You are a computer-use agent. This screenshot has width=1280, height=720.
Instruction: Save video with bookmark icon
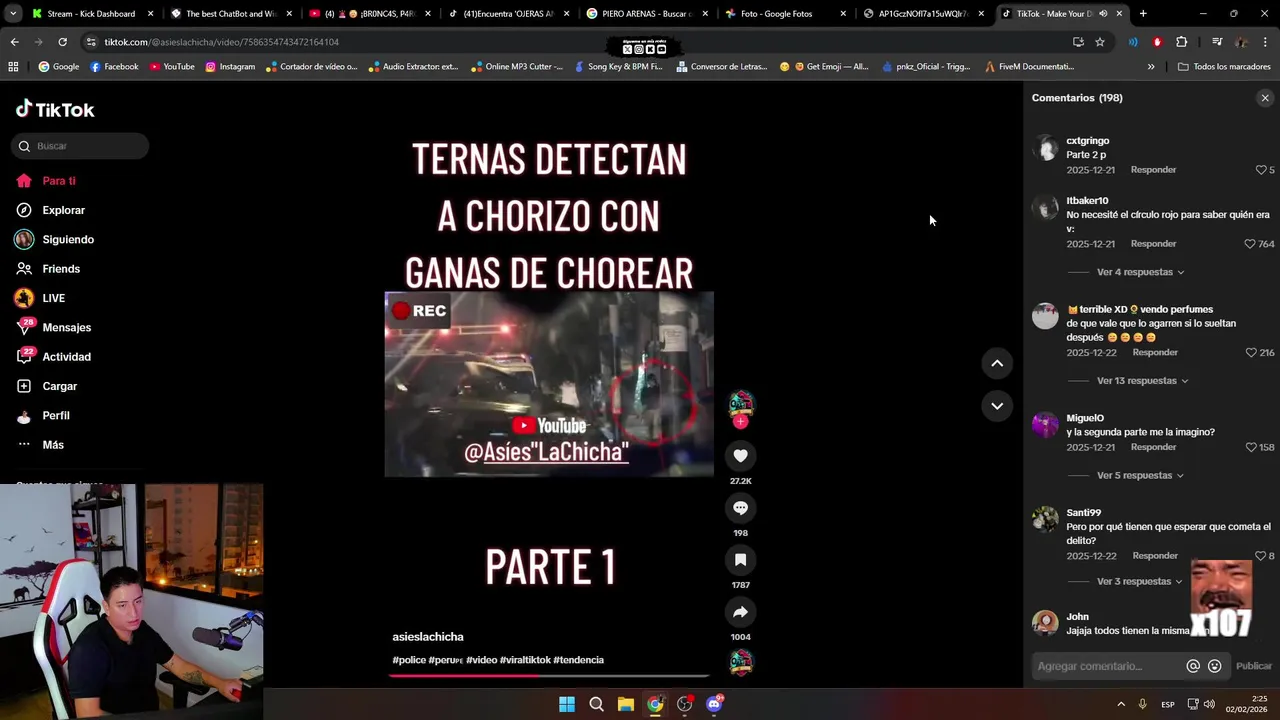[740, 560]
